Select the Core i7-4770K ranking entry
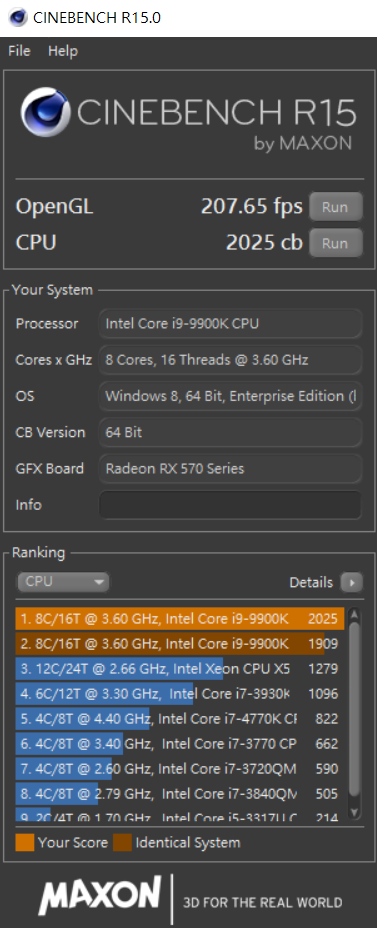The image size is (377, 928). point(180,718)
